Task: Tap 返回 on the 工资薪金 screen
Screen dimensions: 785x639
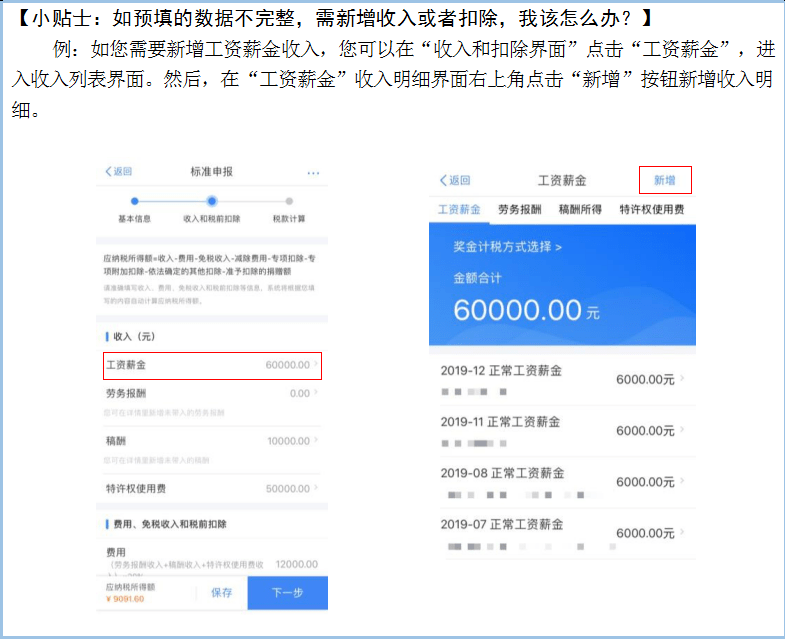Action: 455,181
